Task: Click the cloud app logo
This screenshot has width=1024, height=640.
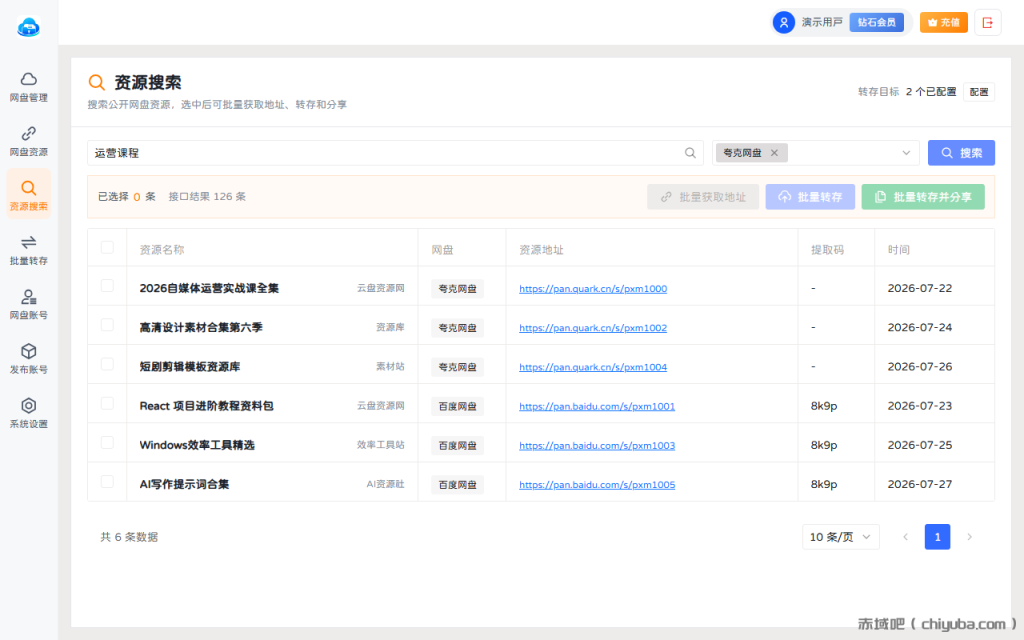Action: click(x=28, y=27)
